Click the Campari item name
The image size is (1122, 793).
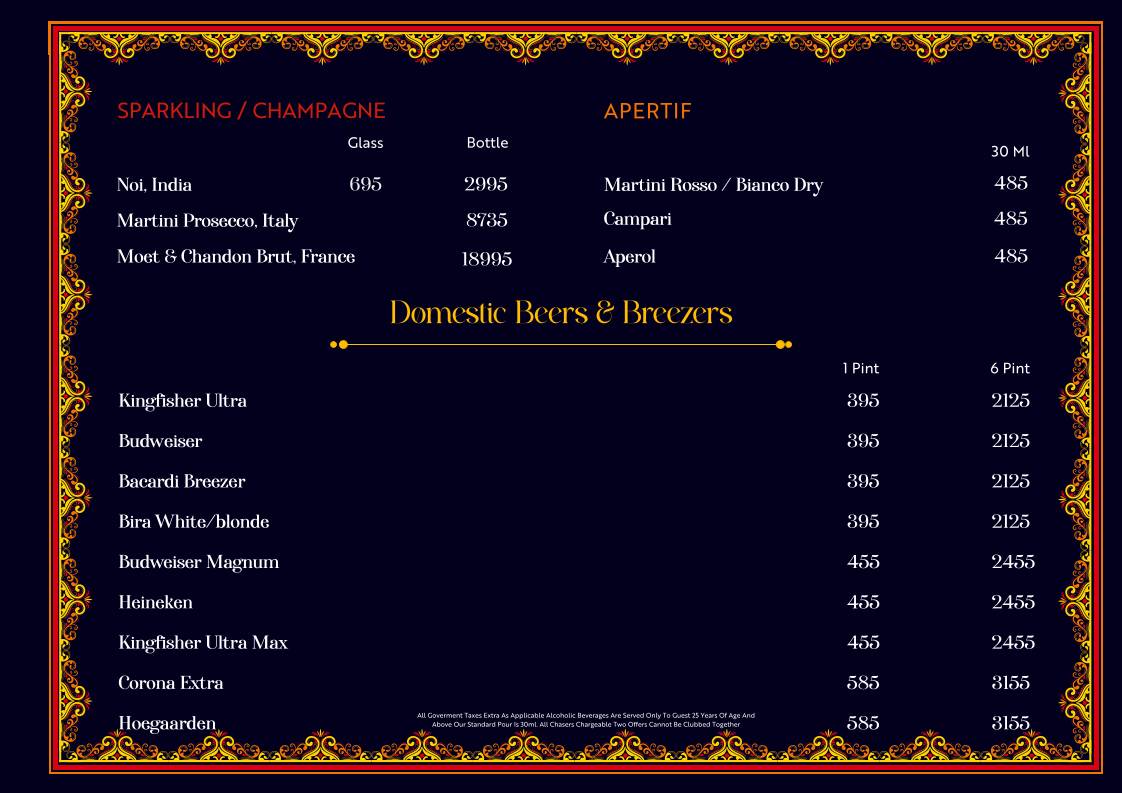pos(638,220)
